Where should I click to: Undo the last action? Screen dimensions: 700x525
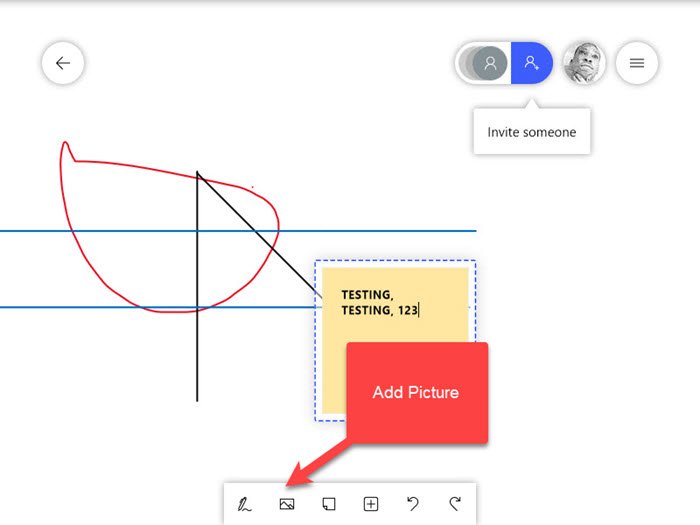(x=412, y=504)
